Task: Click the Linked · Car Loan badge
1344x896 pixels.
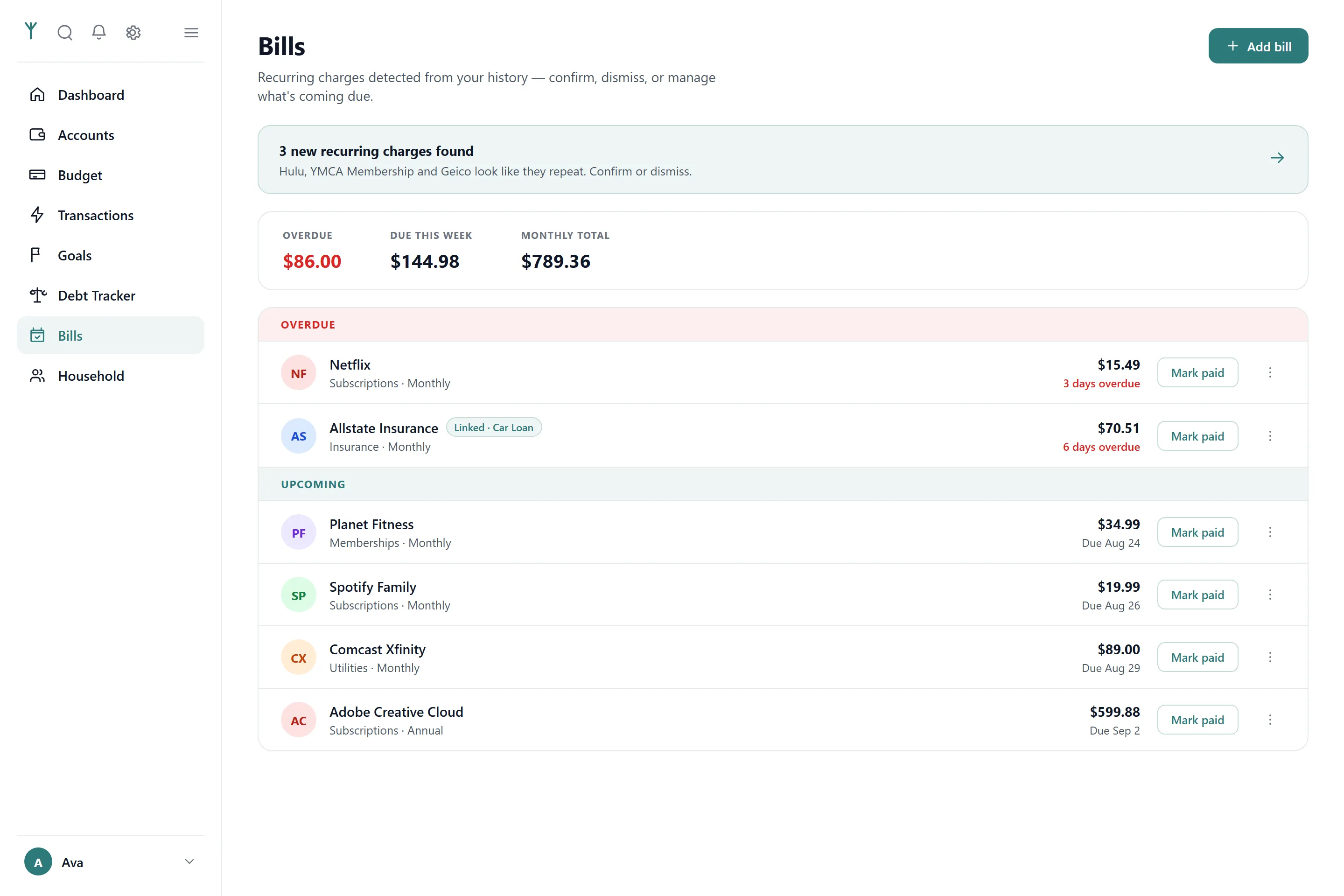Action: (x=494, y=427)
